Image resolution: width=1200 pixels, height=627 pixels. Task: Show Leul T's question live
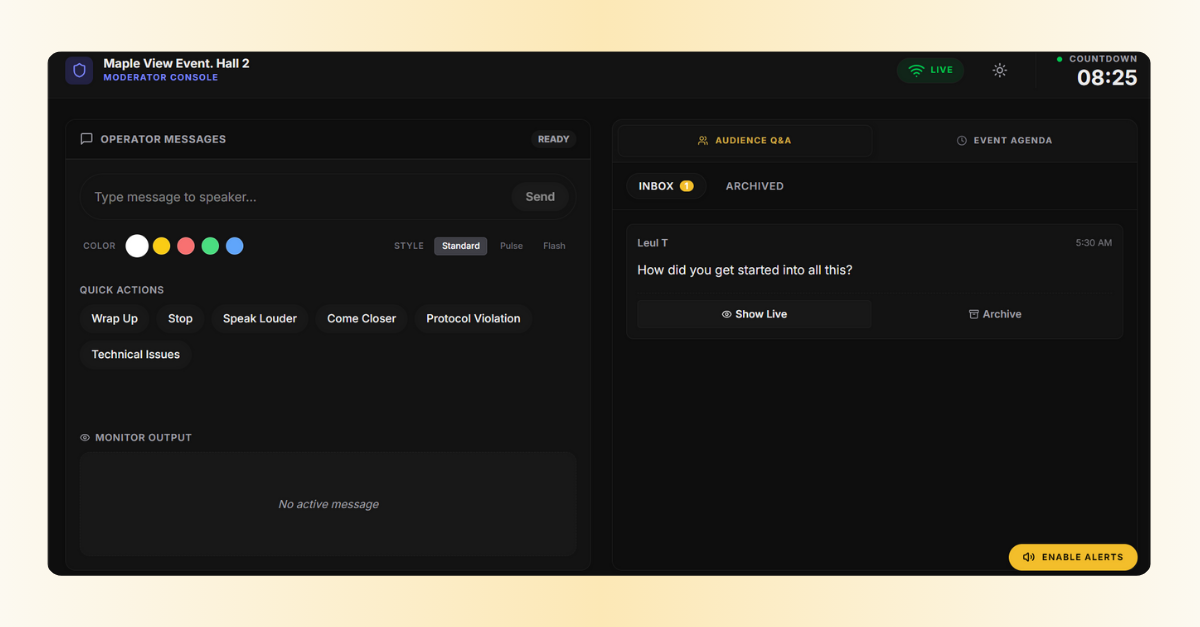click(x=754, y=314)
